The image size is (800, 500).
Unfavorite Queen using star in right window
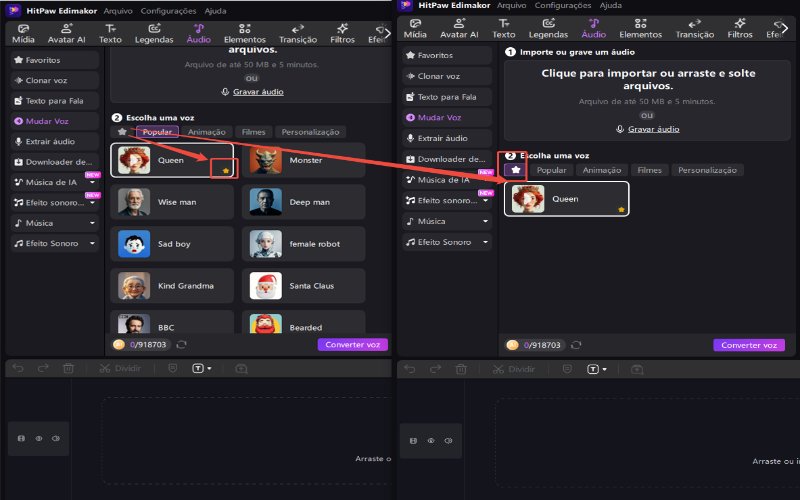pyautogui.click(x=621, y=209)
